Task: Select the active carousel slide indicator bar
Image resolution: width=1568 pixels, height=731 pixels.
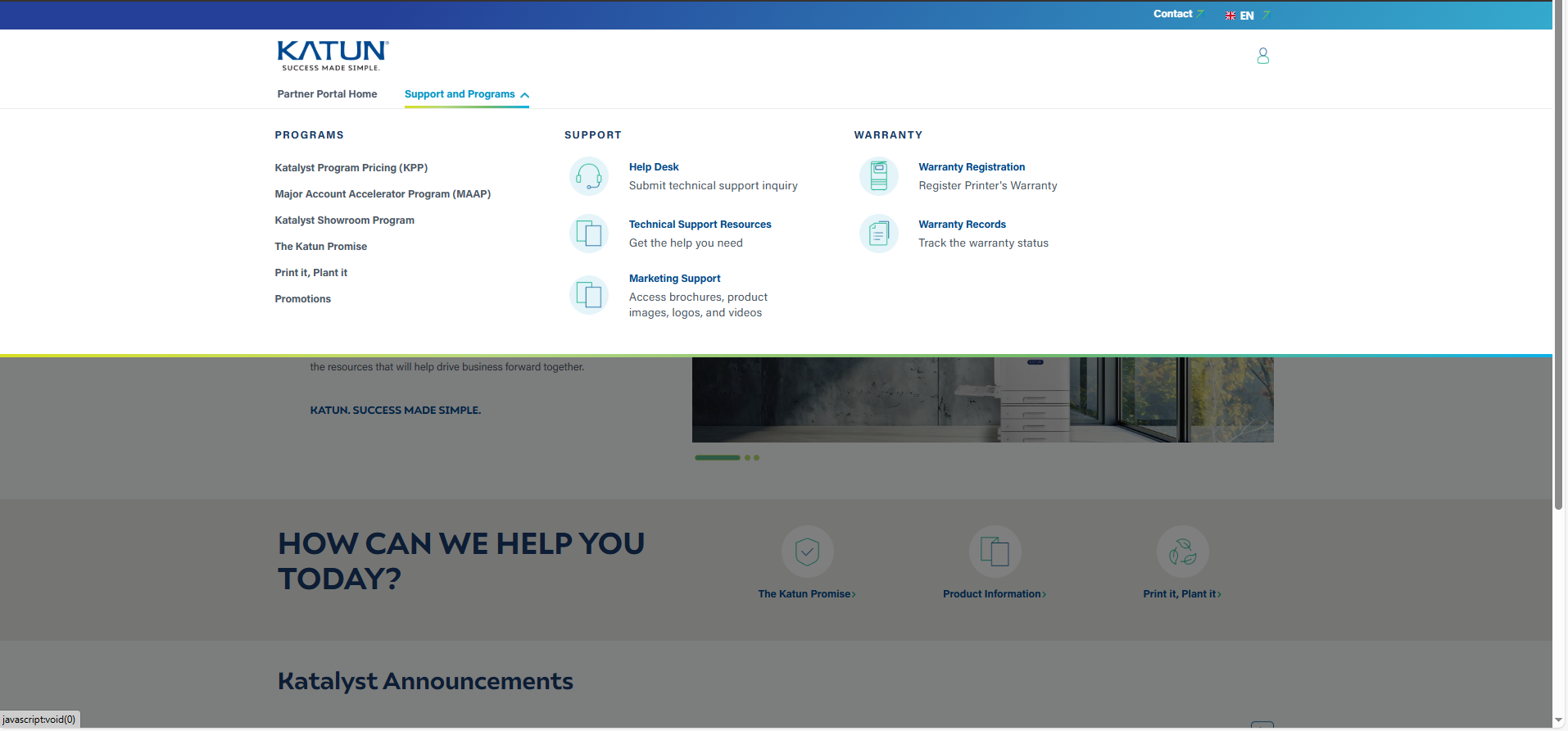Action: 717,457
